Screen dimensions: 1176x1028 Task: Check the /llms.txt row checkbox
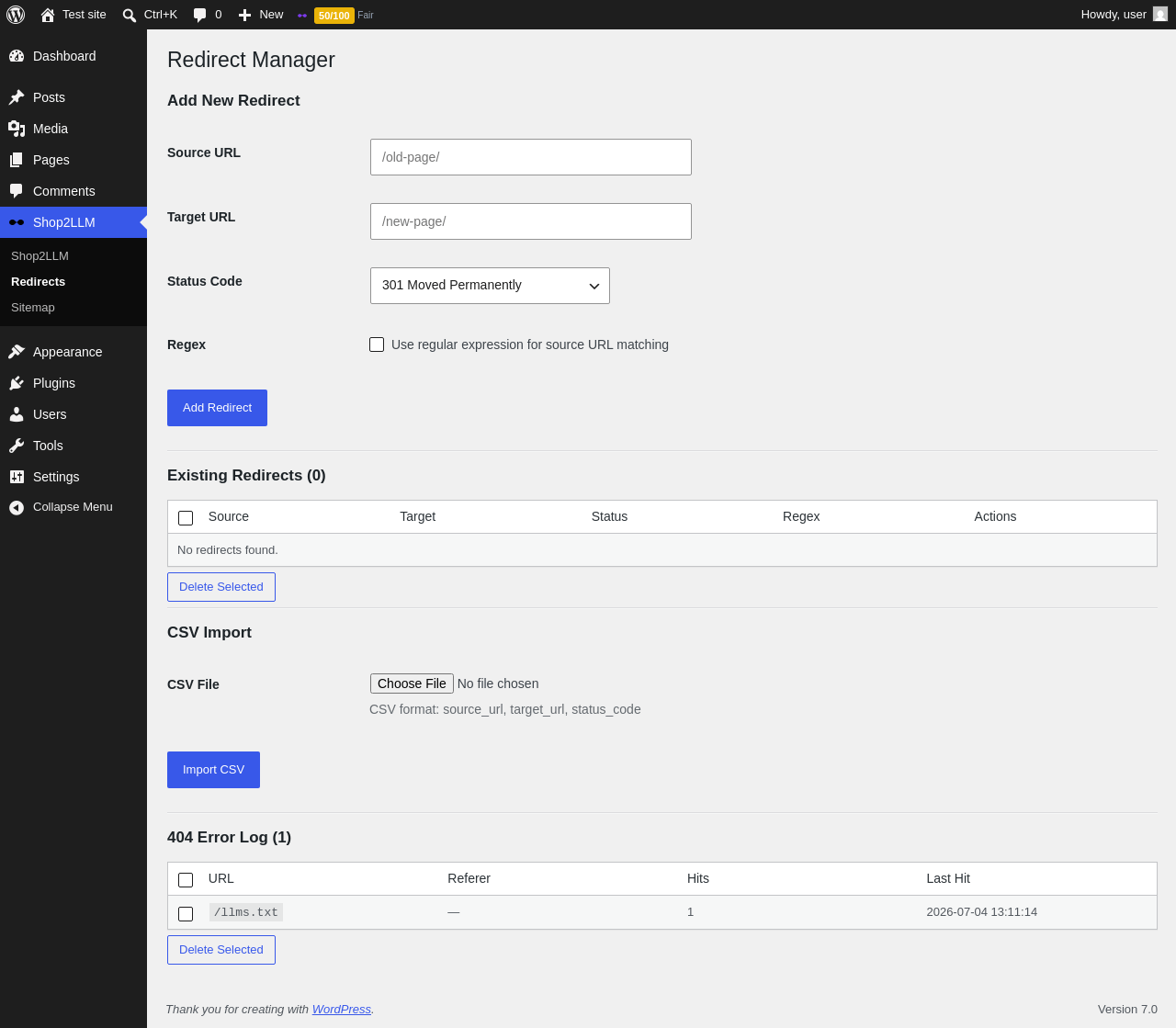[x=186, y=914]
